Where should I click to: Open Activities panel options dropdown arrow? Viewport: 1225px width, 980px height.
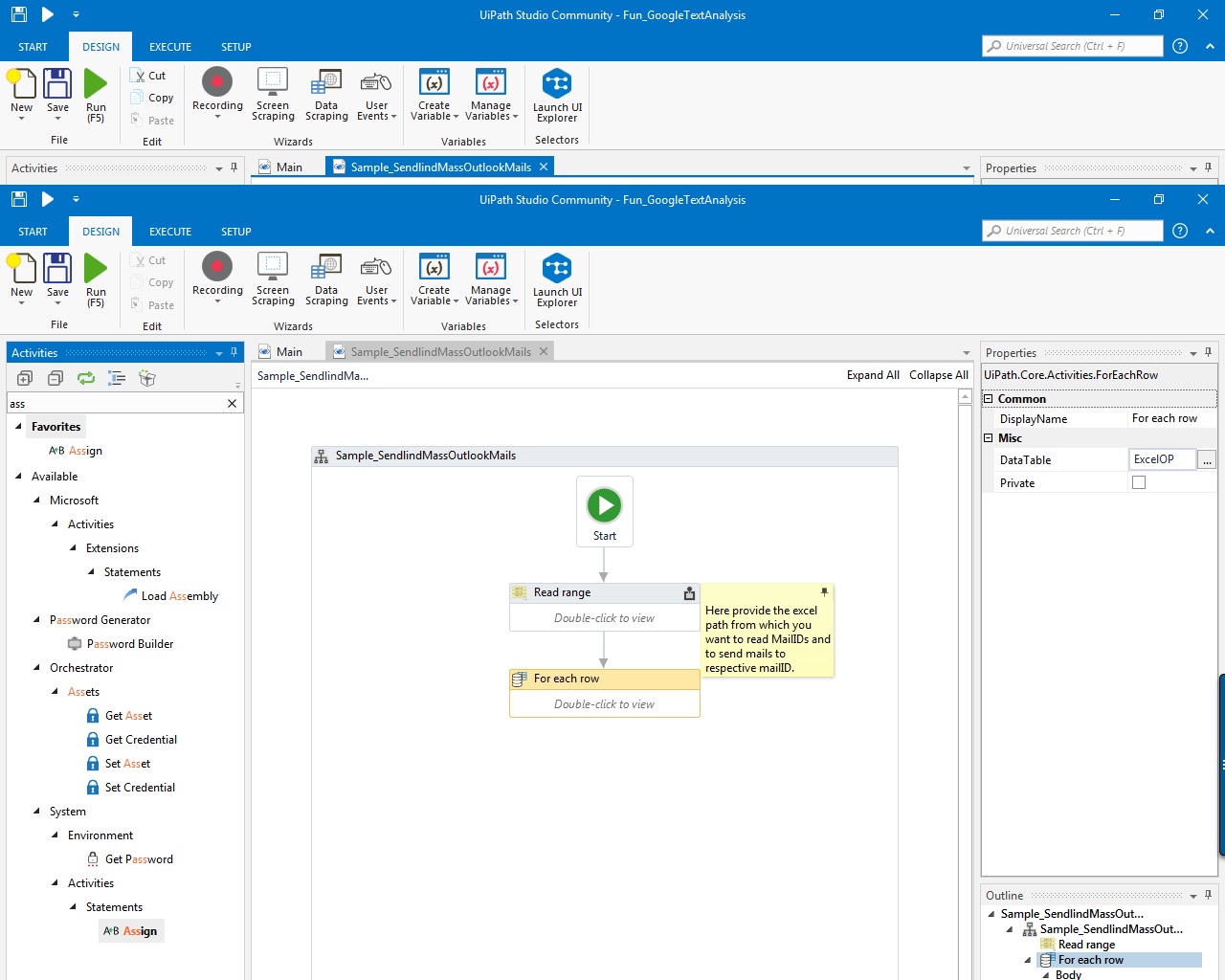tap(219, 353)
